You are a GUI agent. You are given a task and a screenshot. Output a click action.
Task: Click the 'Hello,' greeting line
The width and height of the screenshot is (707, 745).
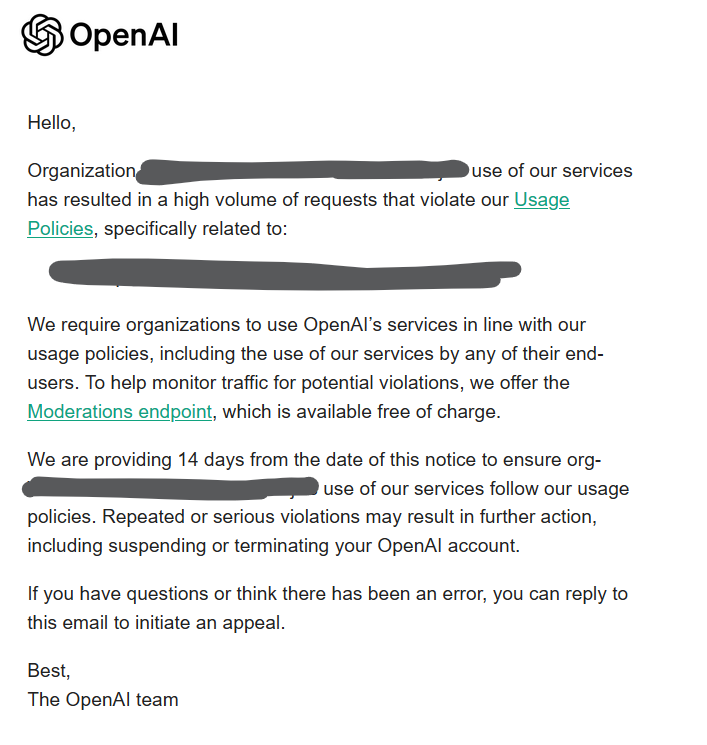tap(52, 123)
